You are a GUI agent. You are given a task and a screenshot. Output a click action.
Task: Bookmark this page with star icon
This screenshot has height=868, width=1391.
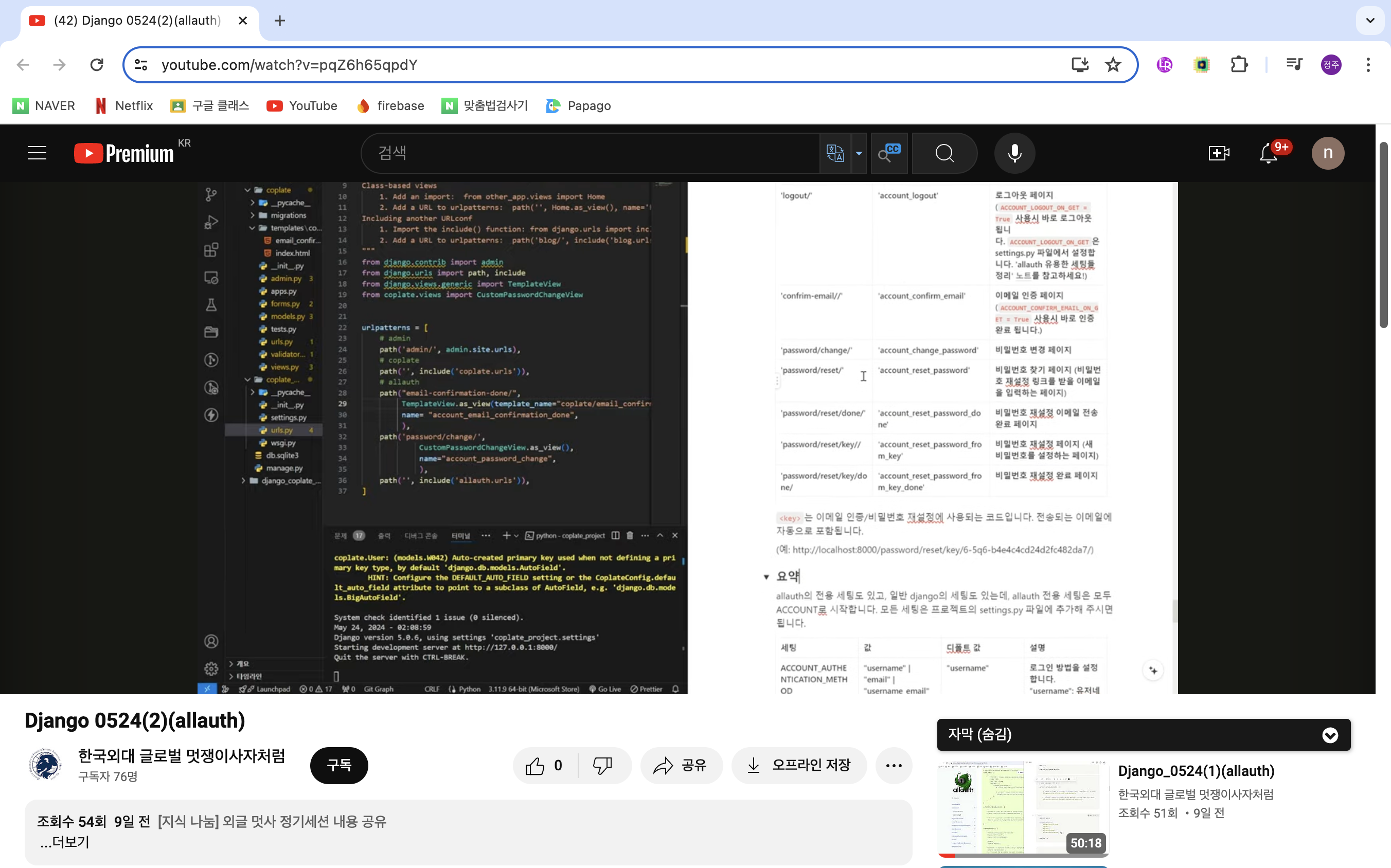(x=1113, y=65)
